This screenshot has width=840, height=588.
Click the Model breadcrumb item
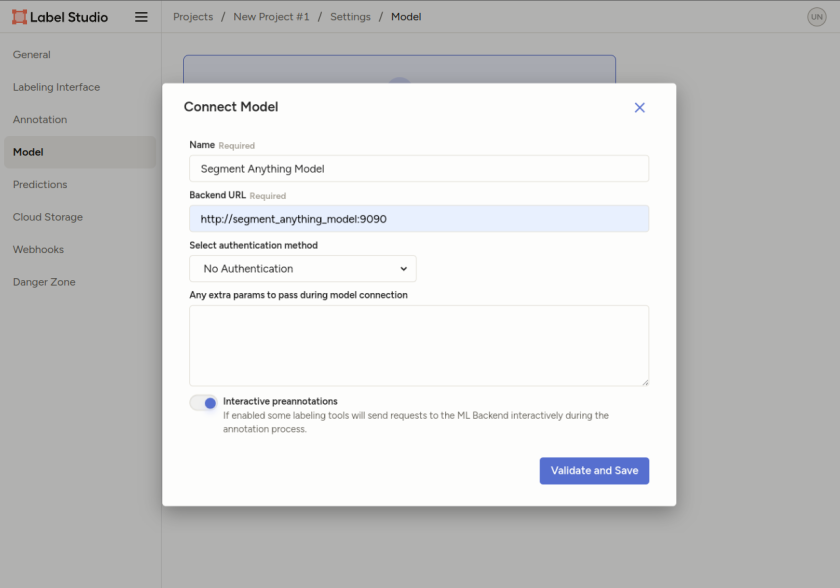tap(406, 17)
